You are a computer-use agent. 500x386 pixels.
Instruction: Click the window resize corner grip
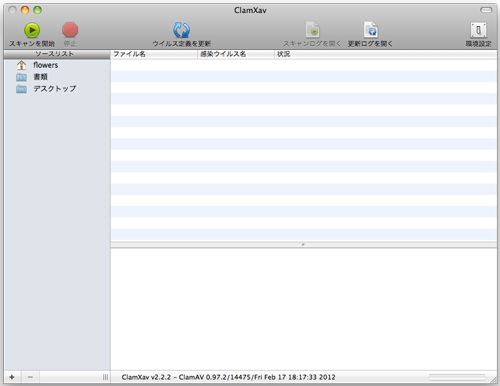pyautogui.click(x=493, y=379)
